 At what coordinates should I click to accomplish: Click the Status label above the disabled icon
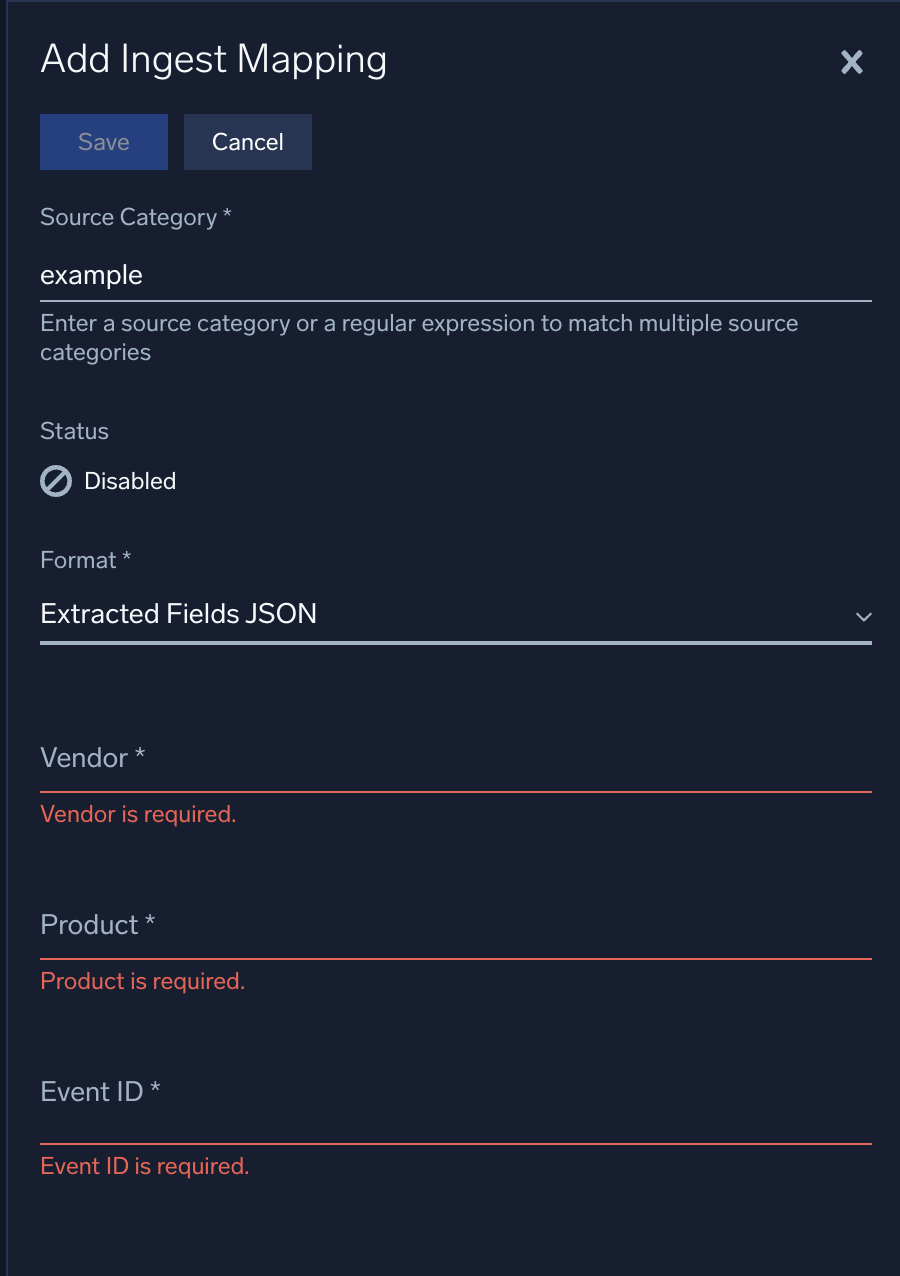tap(74, 431)
